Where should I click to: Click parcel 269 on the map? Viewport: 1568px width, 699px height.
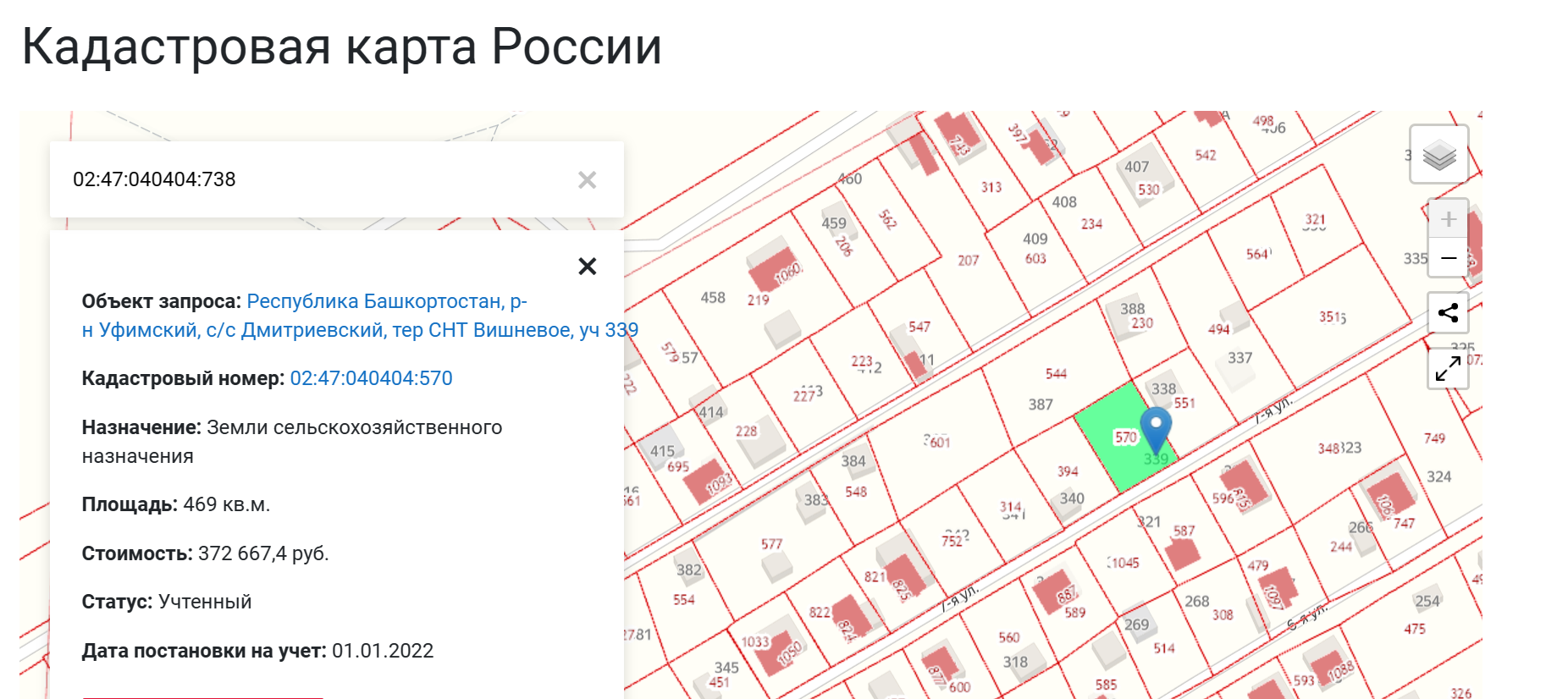(1137, 625)
